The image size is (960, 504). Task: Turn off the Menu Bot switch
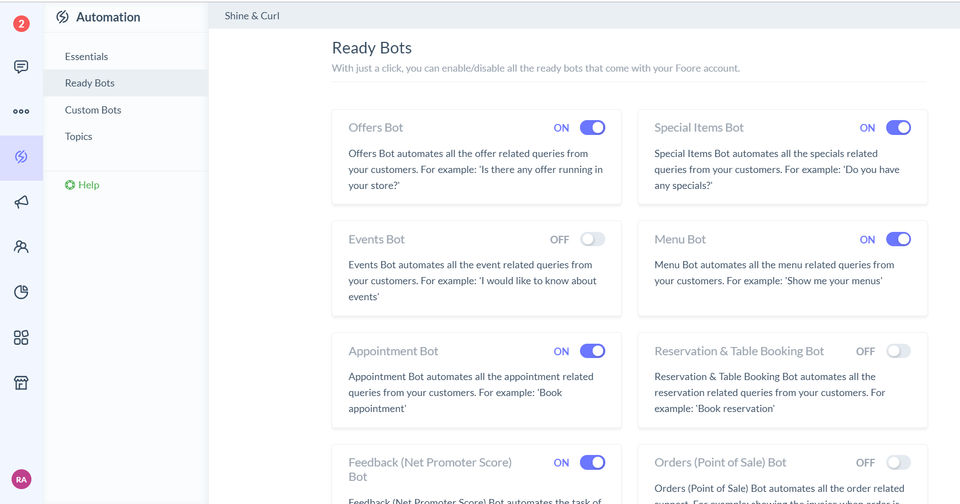click(898, 239)
